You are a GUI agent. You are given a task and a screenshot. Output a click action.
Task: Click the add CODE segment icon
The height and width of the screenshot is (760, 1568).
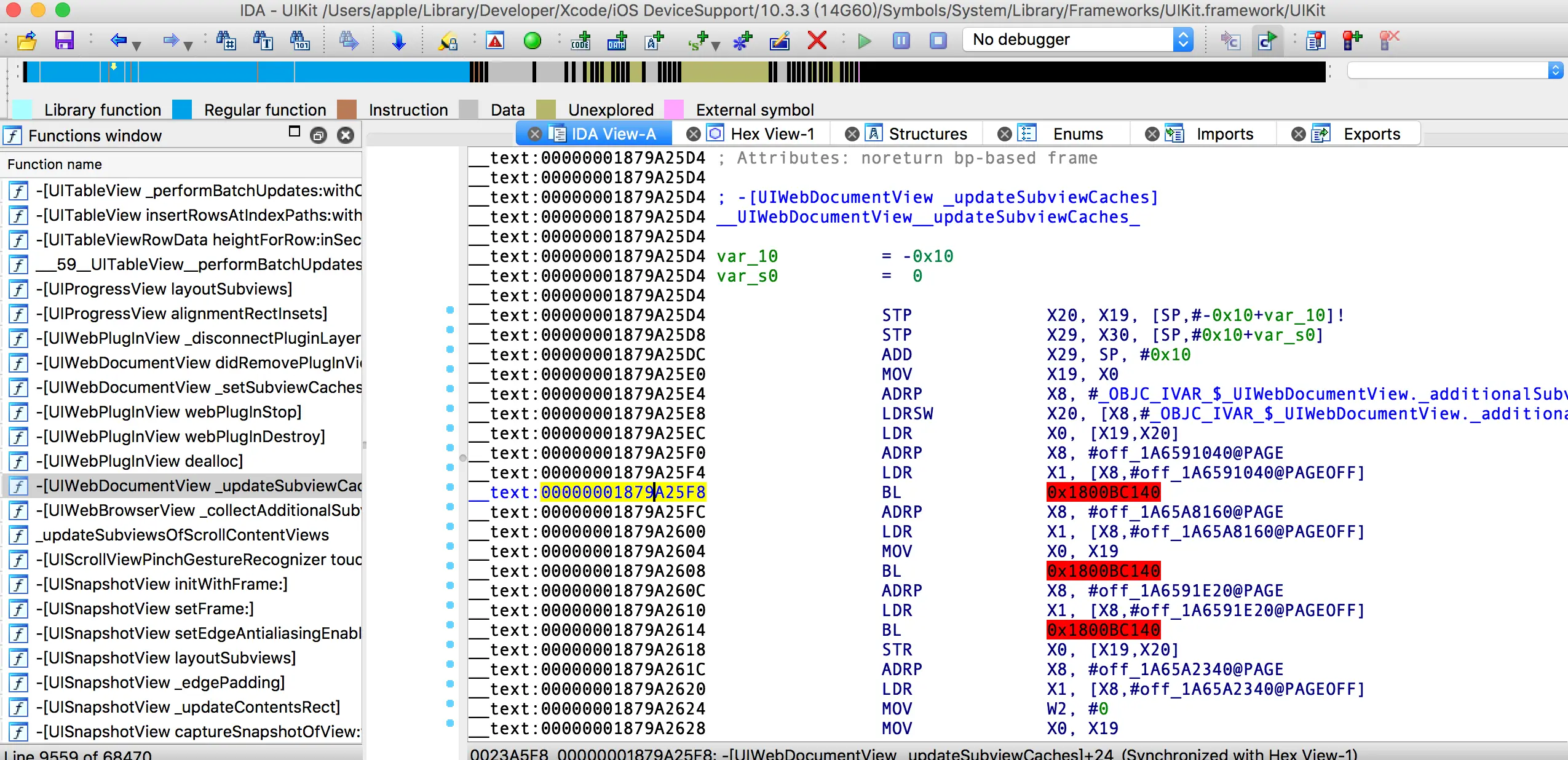tap(580, 41)
